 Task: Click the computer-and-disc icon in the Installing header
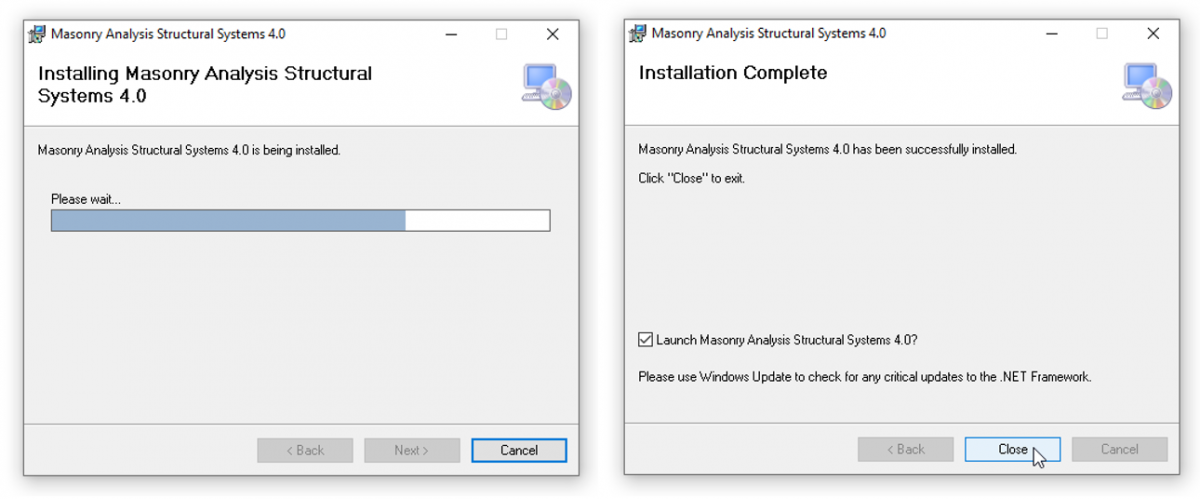click(x=546, y=85)
